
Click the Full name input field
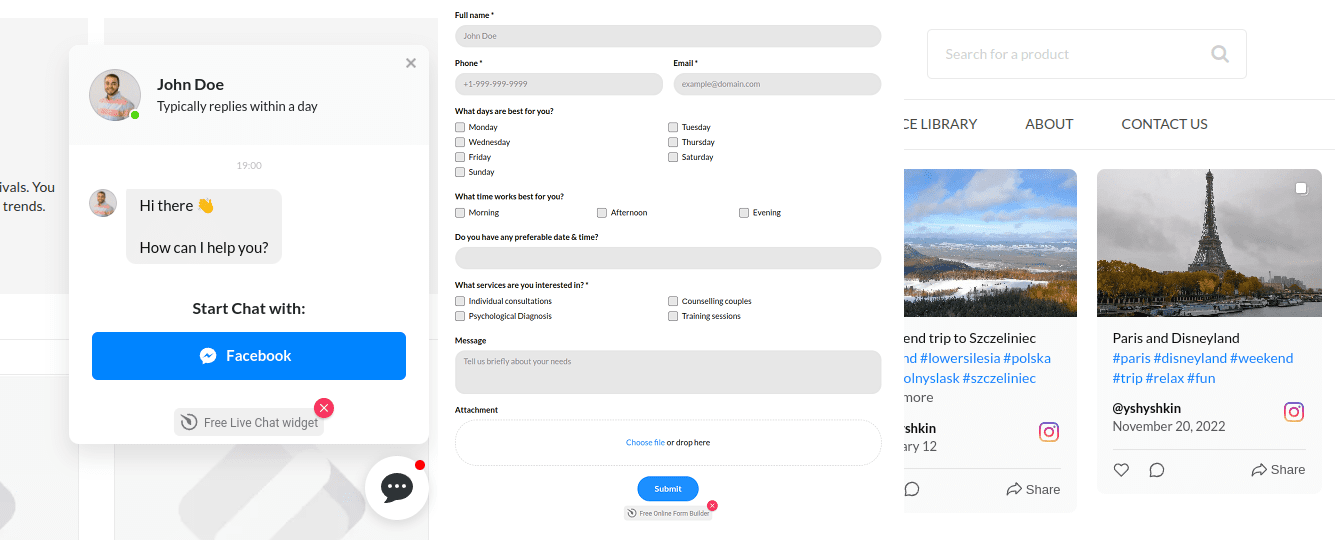click(668, 36)
